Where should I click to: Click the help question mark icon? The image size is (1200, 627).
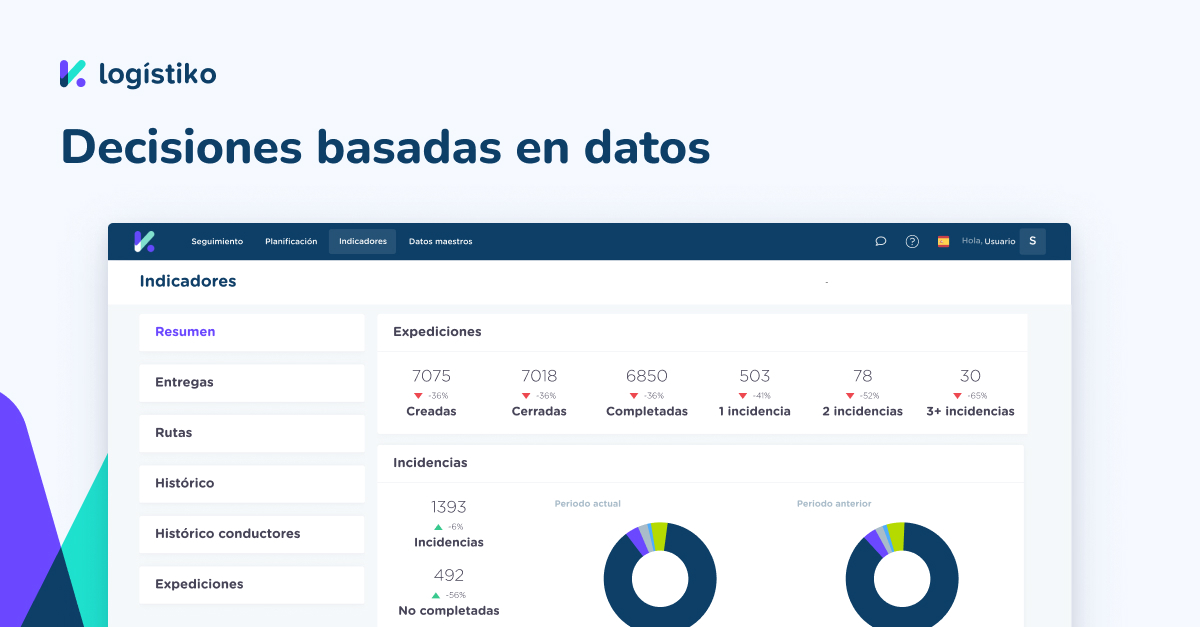(911, 241)
